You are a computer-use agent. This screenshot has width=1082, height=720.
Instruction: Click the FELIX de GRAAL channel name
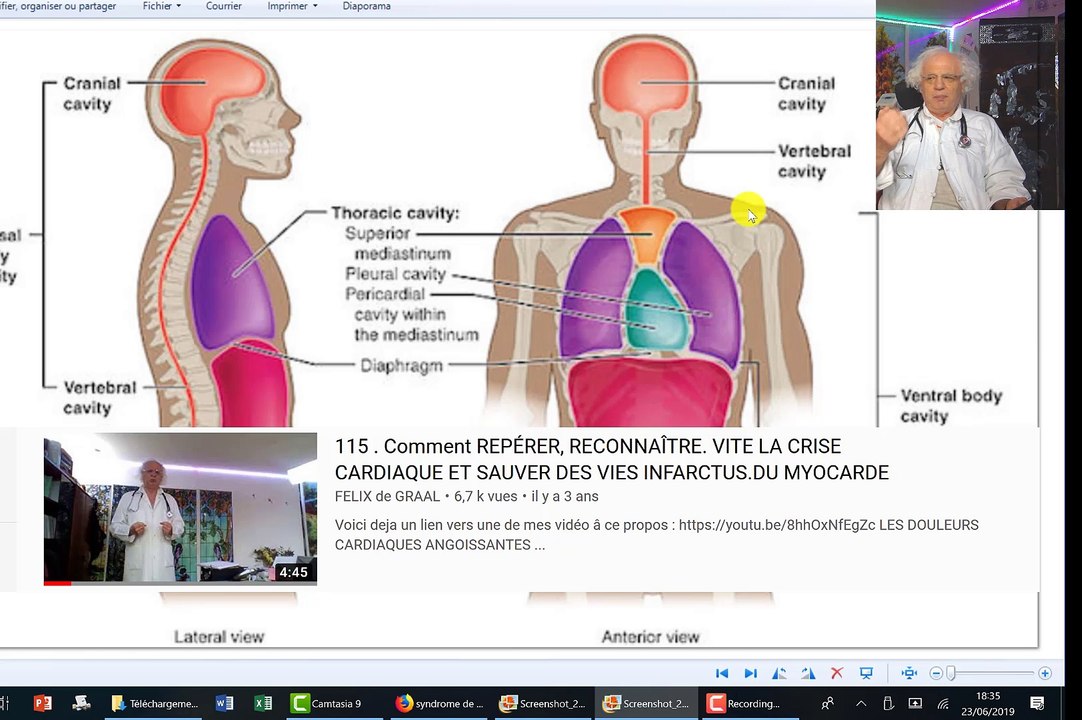[x=387, y=496]
